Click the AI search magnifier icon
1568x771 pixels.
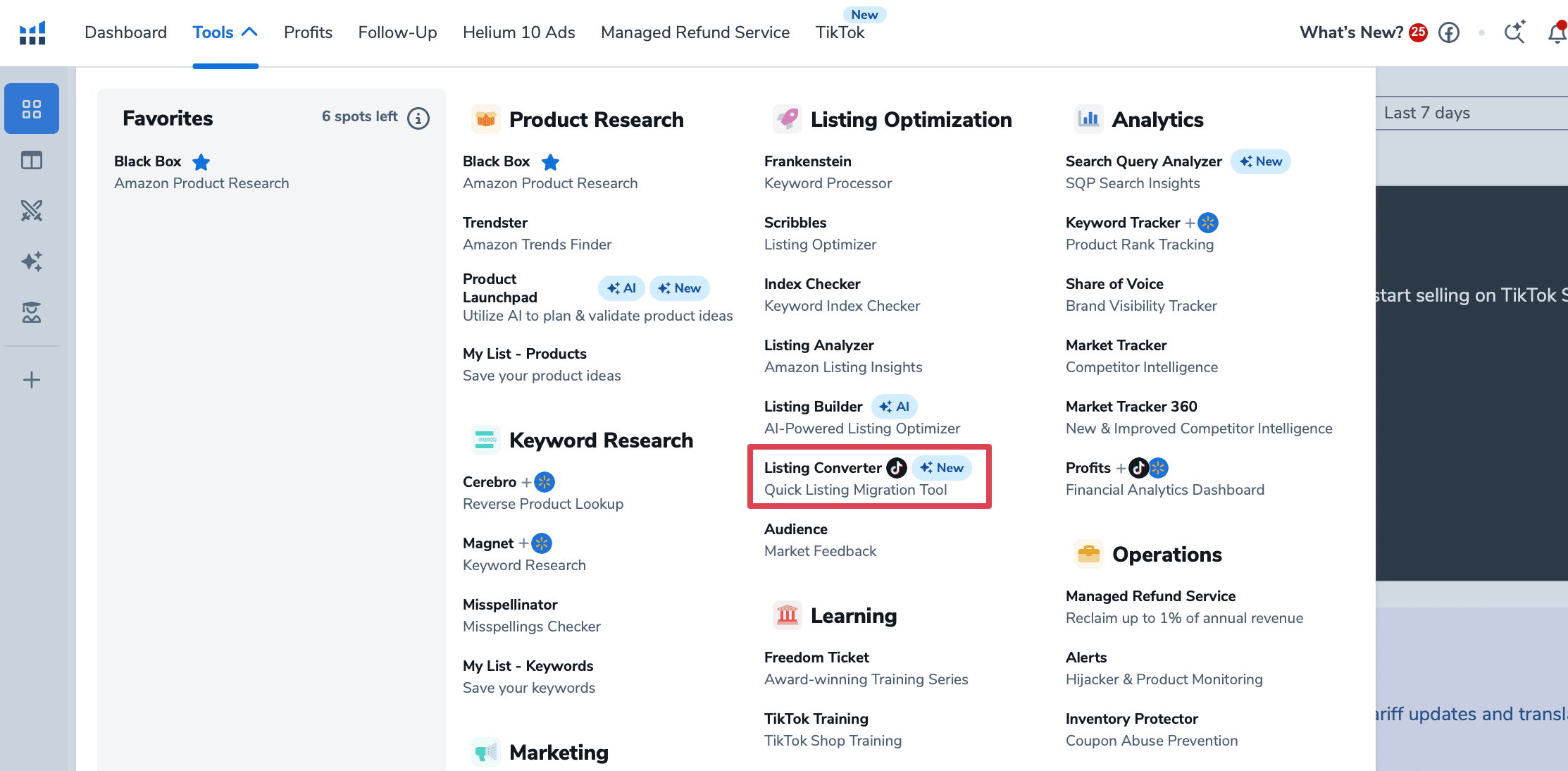coord(1514,32)
